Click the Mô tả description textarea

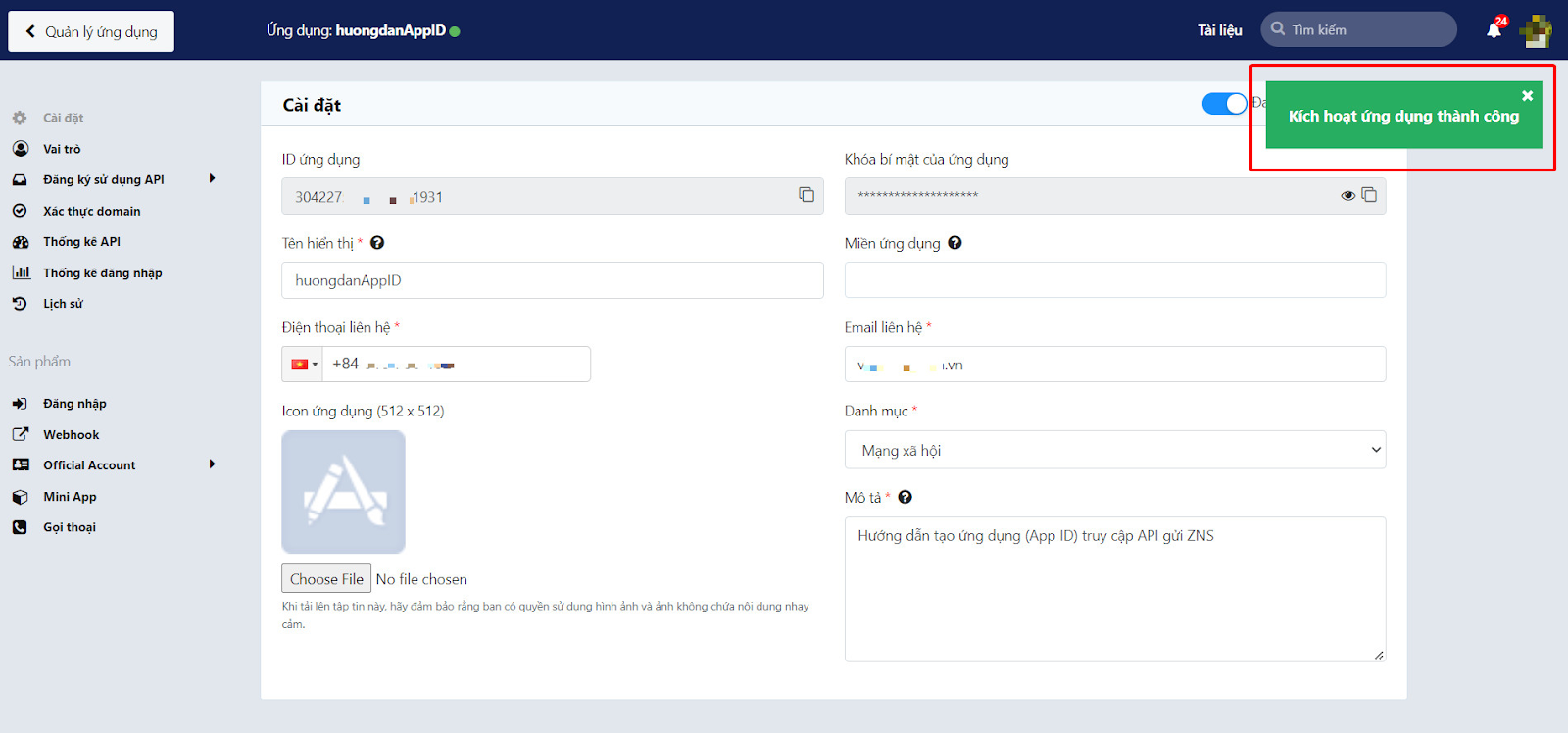[1115, 589]
